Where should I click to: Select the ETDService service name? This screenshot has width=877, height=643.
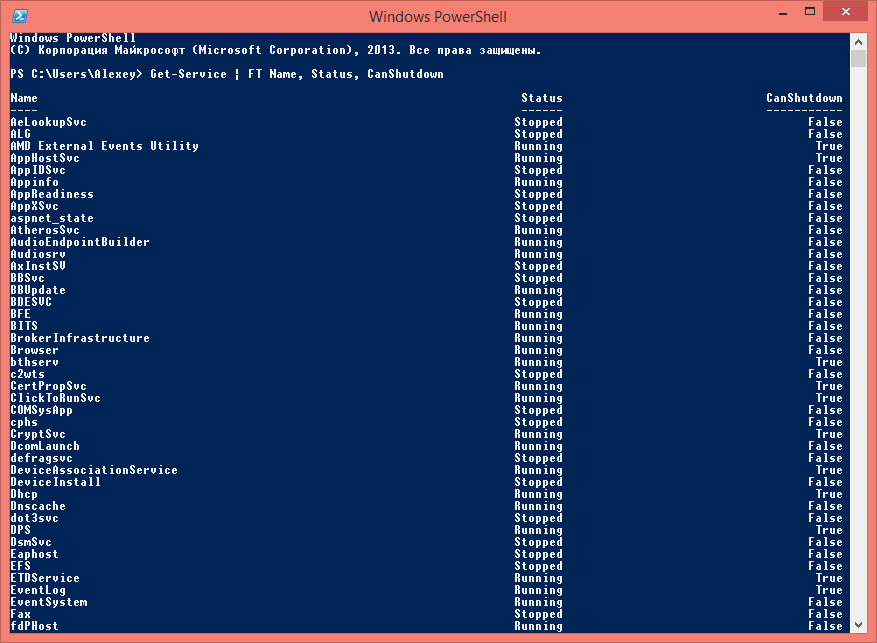coord(45,578)
